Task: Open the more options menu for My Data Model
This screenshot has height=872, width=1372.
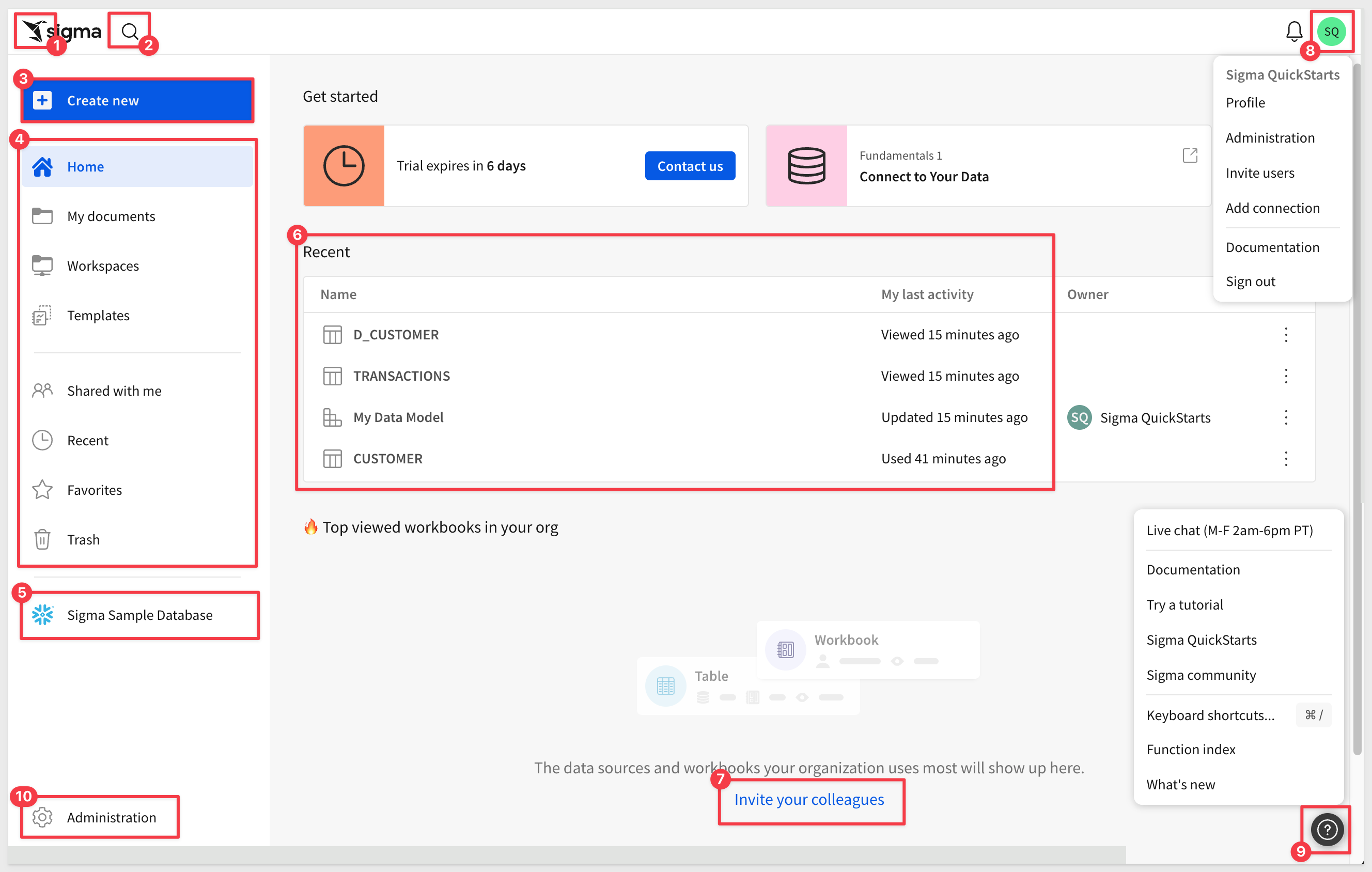Action: (x=1285, y=417)
